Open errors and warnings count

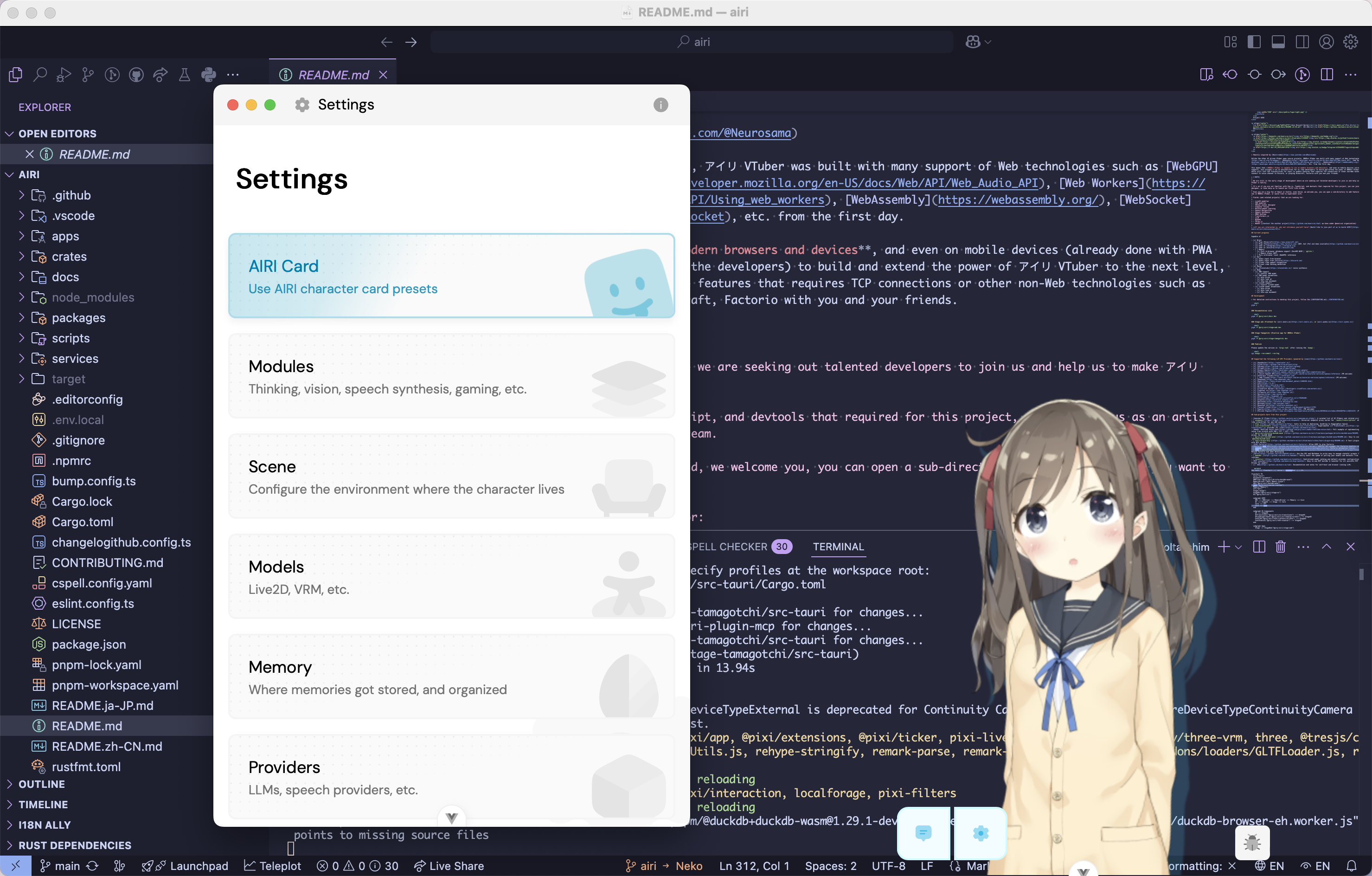click(x=357, y=866)
